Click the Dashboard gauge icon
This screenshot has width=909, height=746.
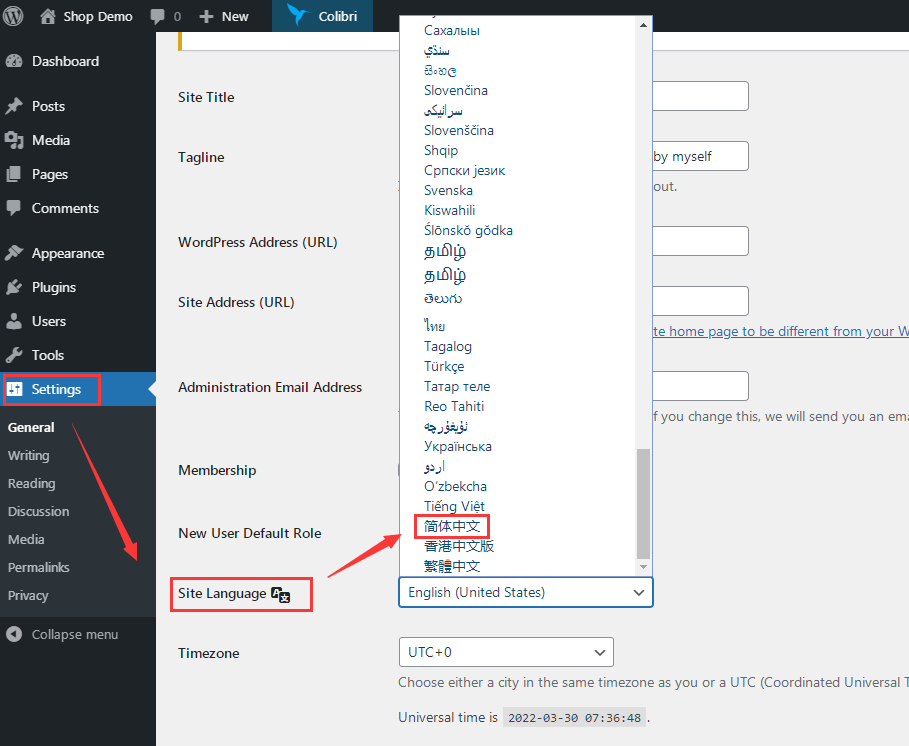[14, 61]
